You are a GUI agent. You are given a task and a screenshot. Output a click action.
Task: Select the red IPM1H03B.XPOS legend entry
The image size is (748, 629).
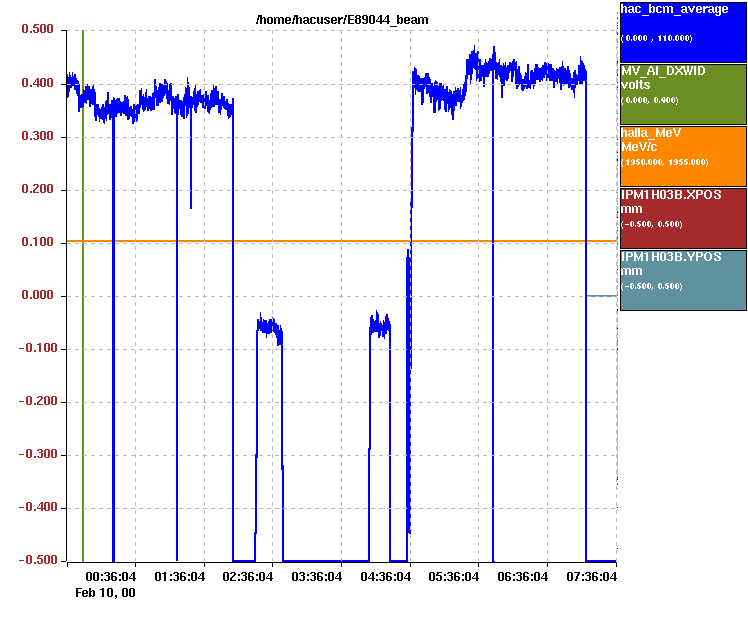(x=683, y=217)
